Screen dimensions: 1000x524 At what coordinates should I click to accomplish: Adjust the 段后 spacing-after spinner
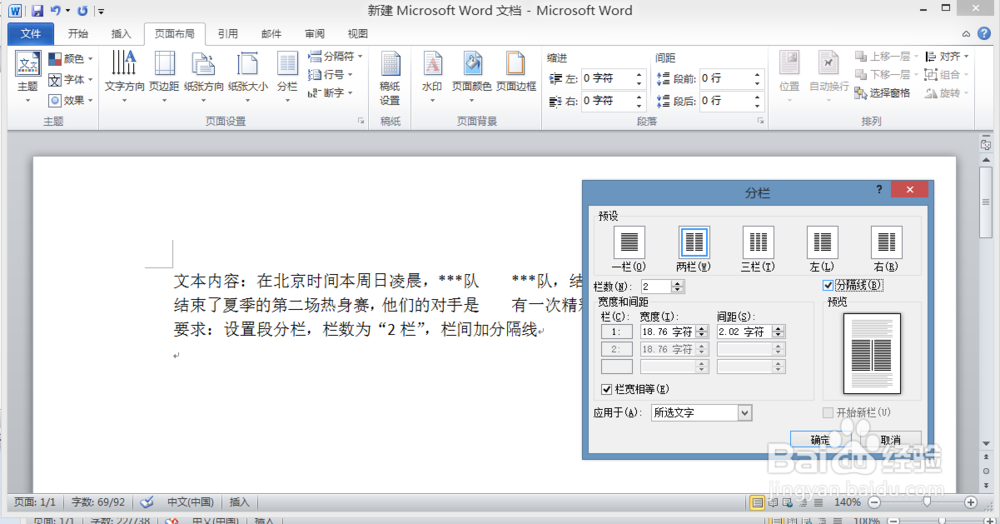[757, 101]
